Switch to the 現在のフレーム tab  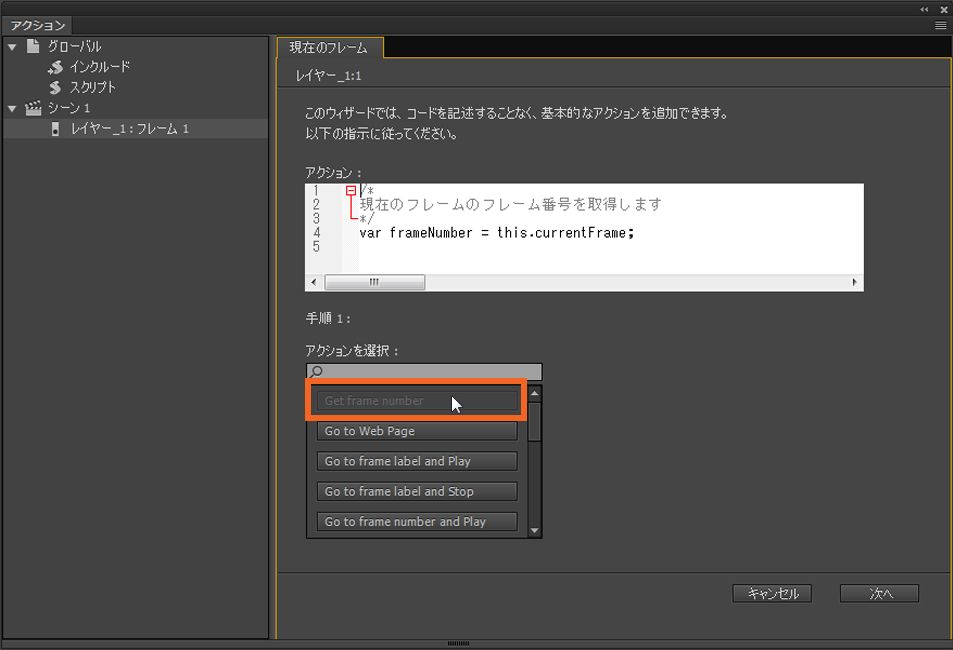(329, 47)
